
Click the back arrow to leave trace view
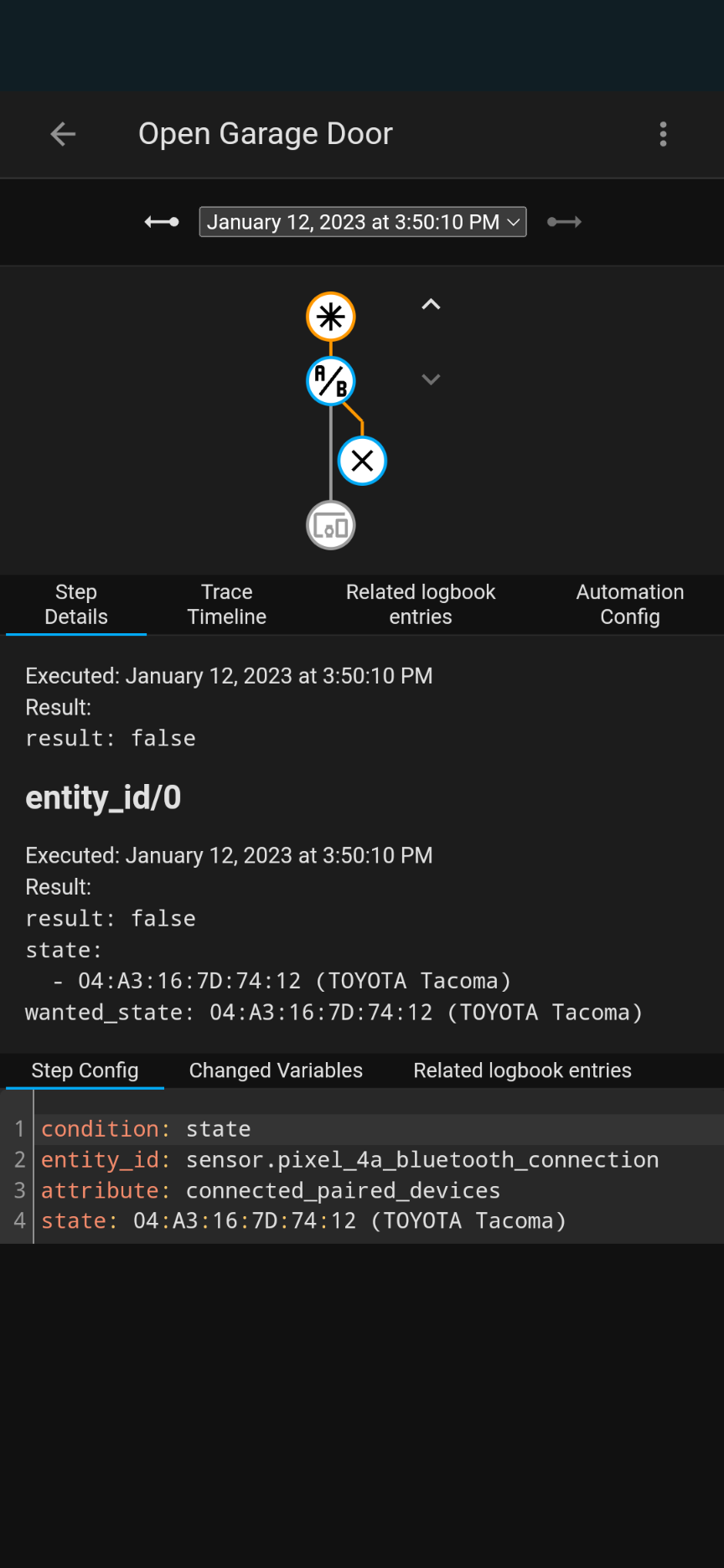point(63,134)
